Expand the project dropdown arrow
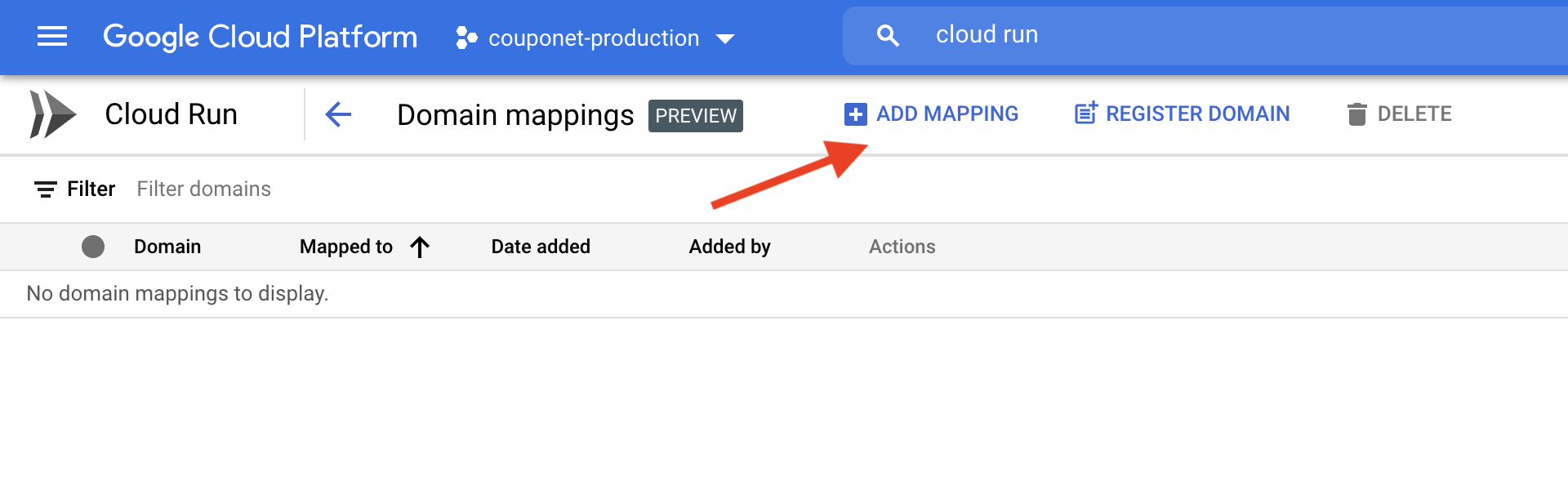The height and width of the screenshot is (490, 1568). (725, 38)
